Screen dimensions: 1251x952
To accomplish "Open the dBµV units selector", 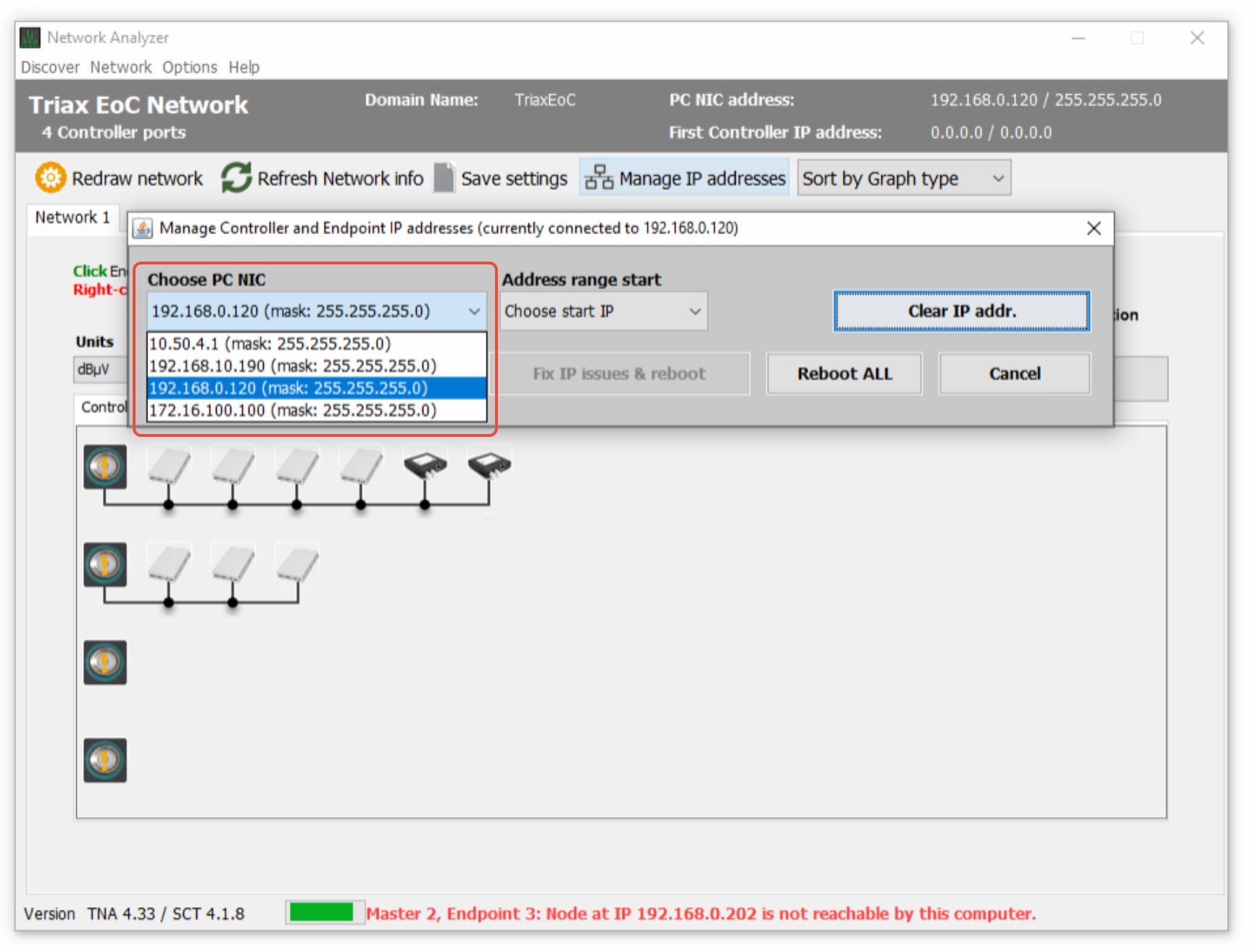I will pyautogui.click(x=101, y=369).
